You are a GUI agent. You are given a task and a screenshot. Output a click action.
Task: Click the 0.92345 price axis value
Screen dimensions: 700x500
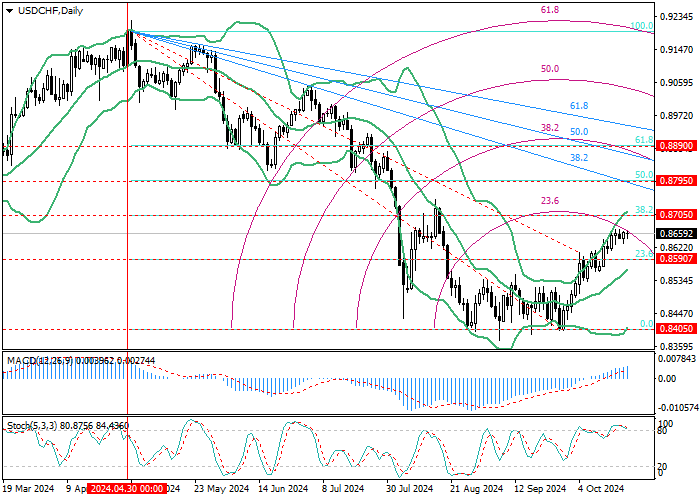click(x=677, y=17)
